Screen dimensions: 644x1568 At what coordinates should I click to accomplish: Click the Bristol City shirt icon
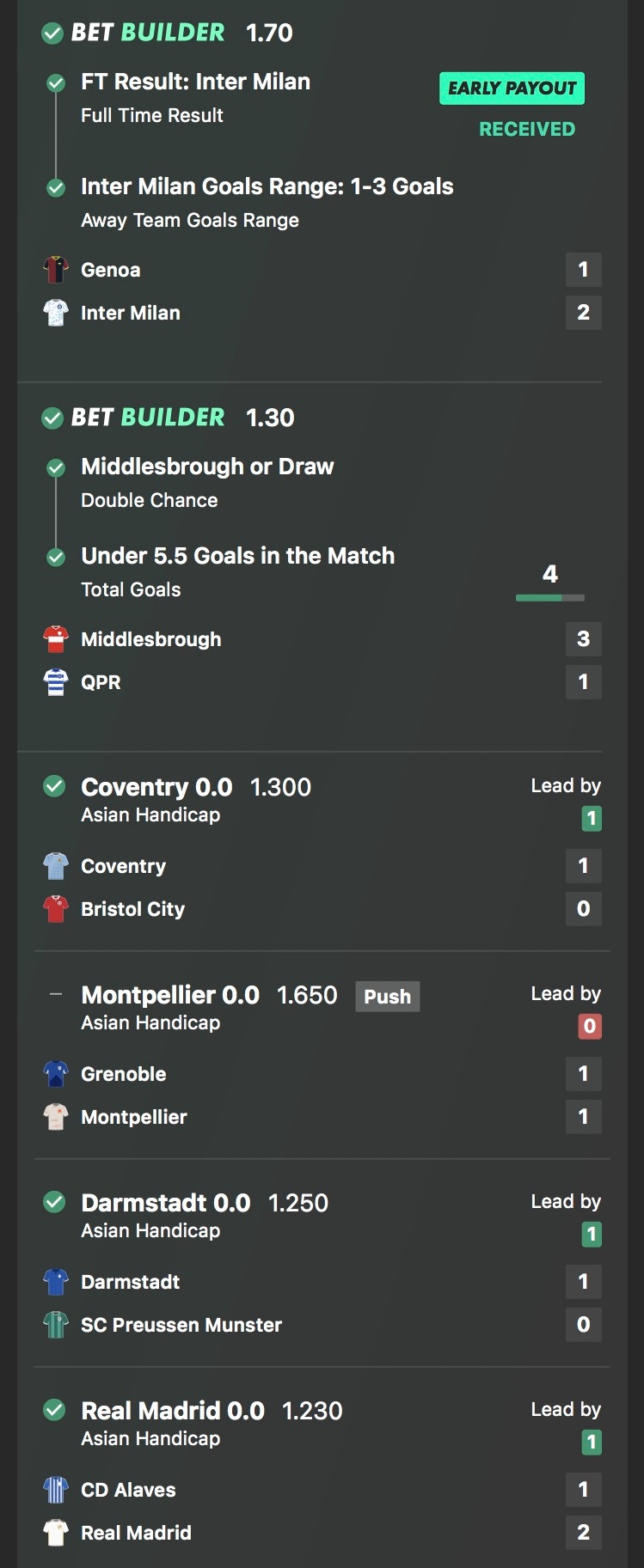click(56, 909)
